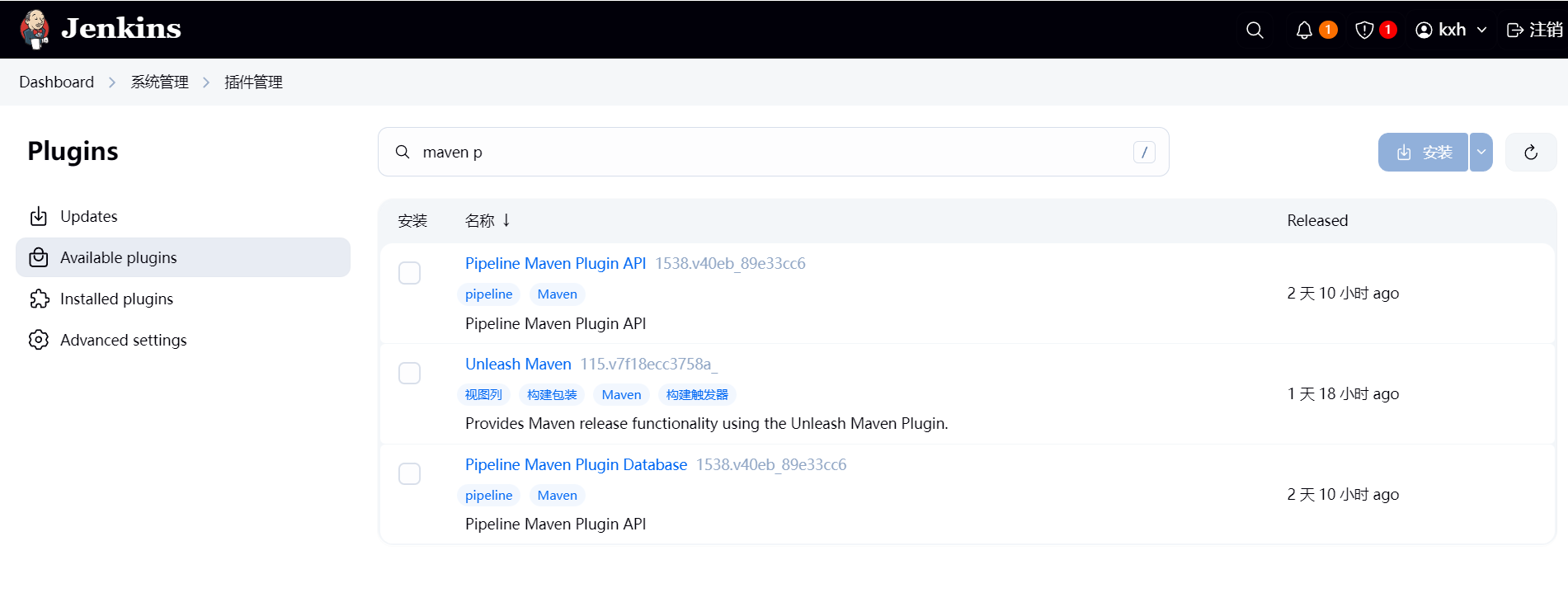Open search via the header magnifier icon
This screenshot has width=1568, height=607.
tap(1255, 30)
